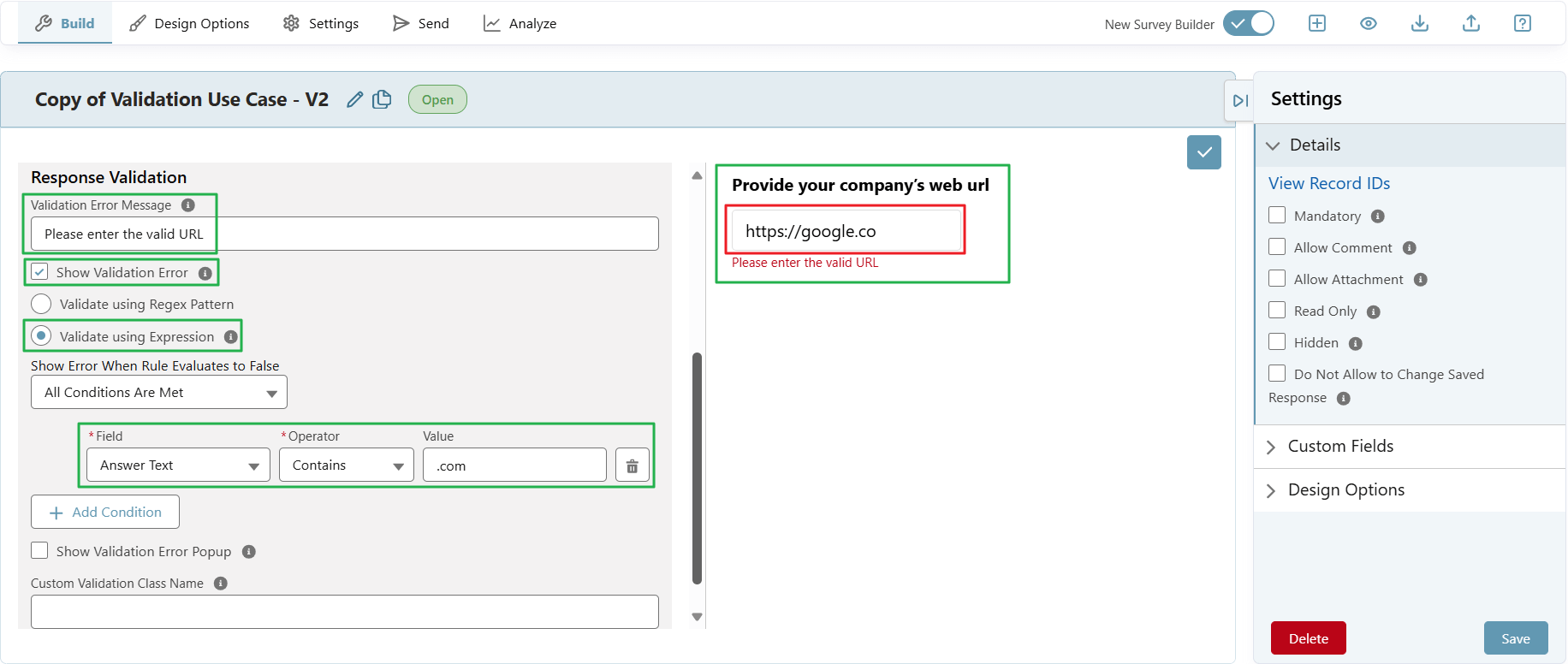The width and height of the screenshot is (1568, 664).
Task: Open the Contains operator dropdown
Action: click(x=347, y=465)
